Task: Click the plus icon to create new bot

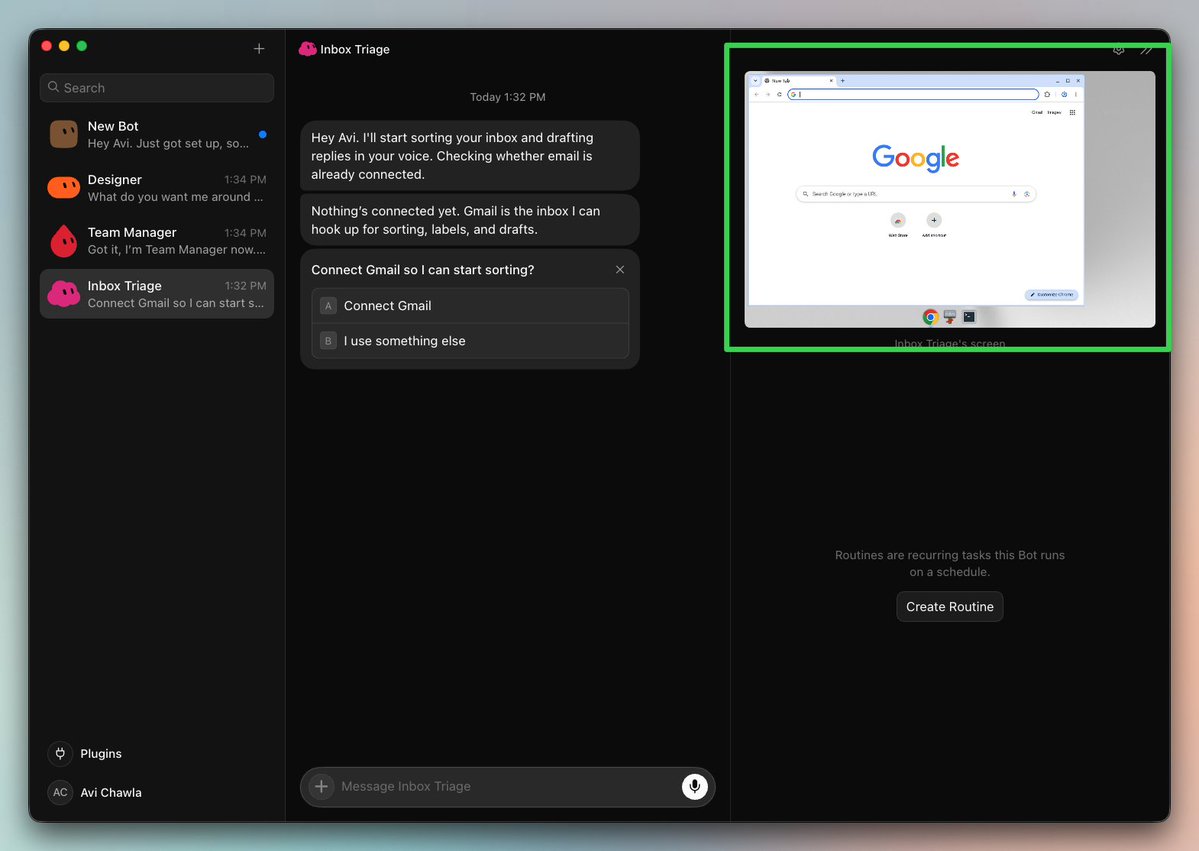Action: [x=259, y=49]
